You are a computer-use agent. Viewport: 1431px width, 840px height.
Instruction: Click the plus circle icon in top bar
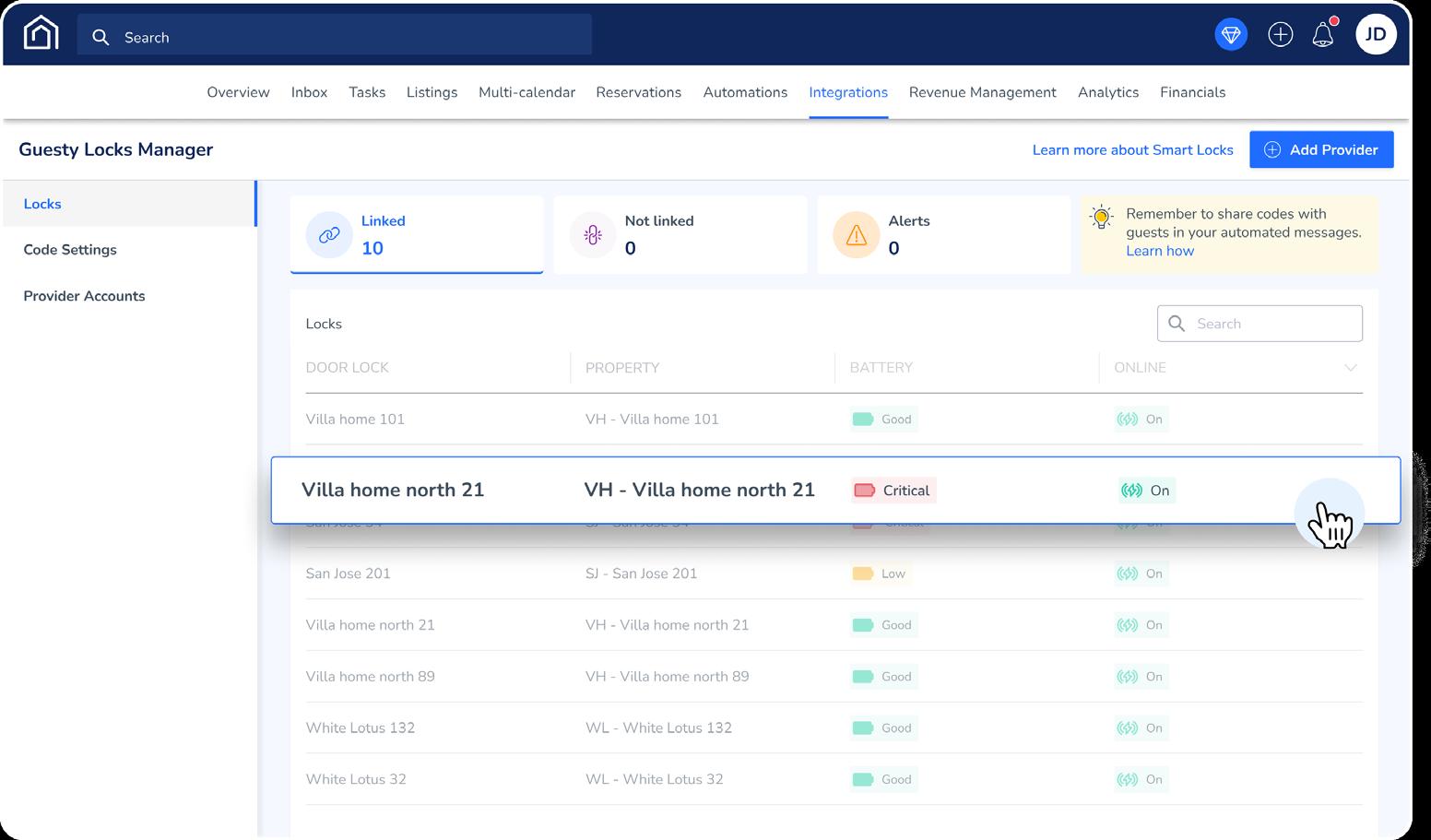tap(1281, 35)
